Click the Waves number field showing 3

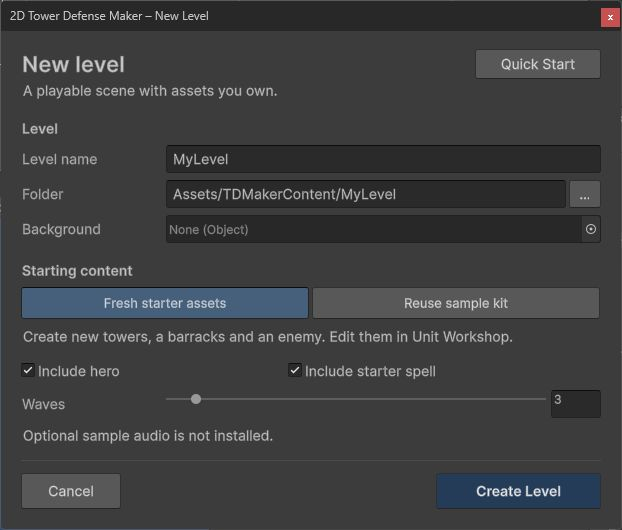576,404
